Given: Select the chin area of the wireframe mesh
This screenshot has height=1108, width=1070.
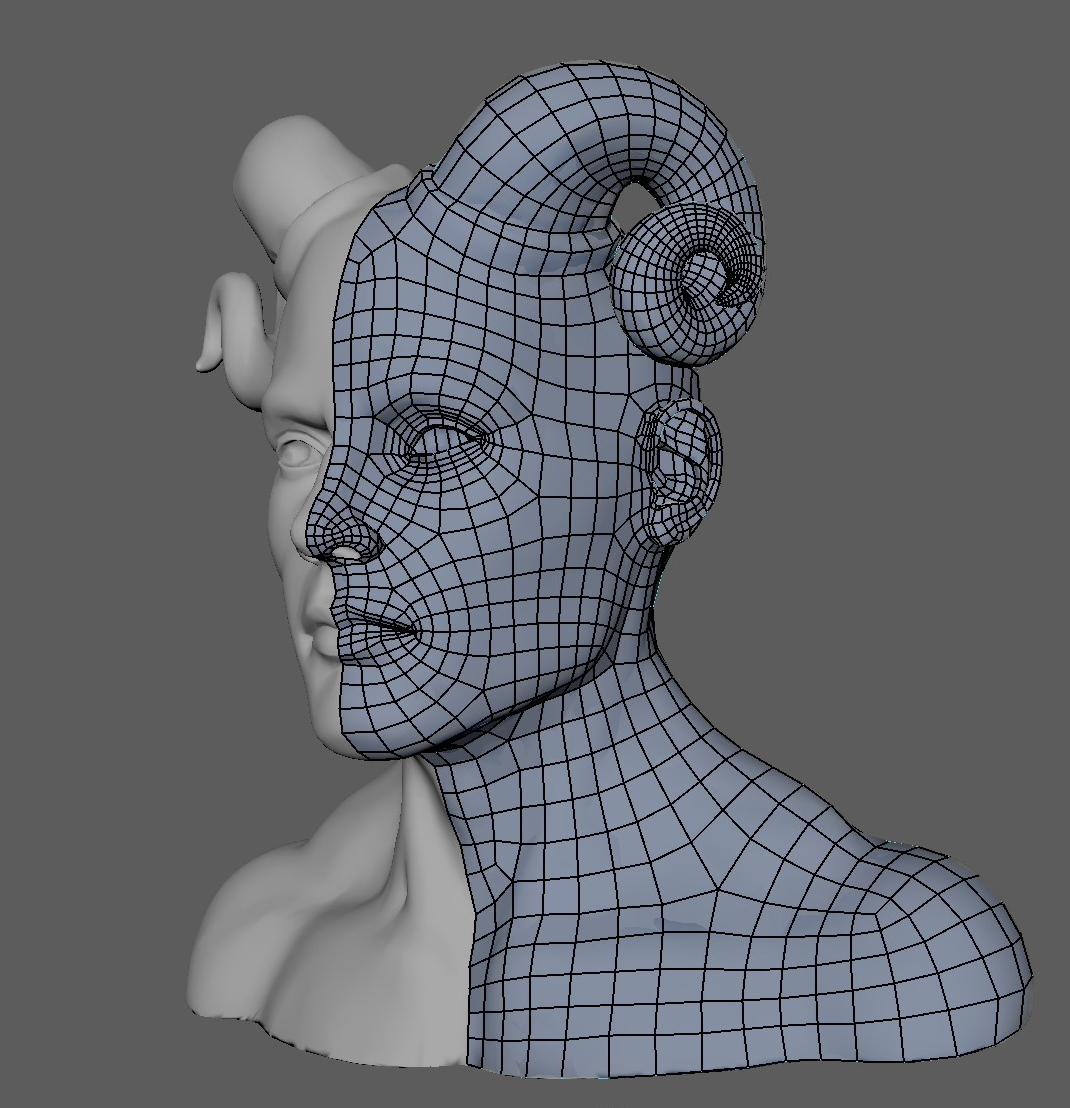Looking at the screenshot, I should pyautogui.click(x=380, y=705).
